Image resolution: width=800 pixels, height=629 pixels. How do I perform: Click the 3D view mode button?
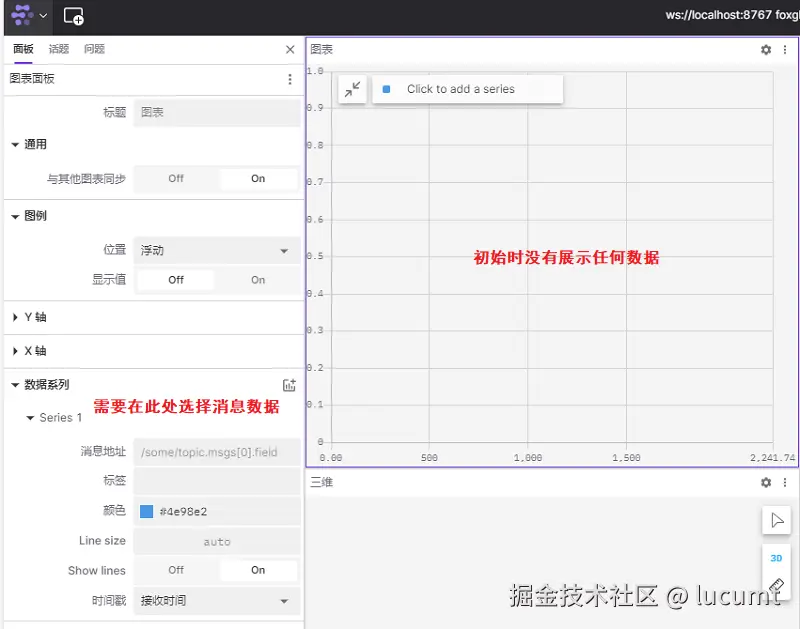[776, 558]
